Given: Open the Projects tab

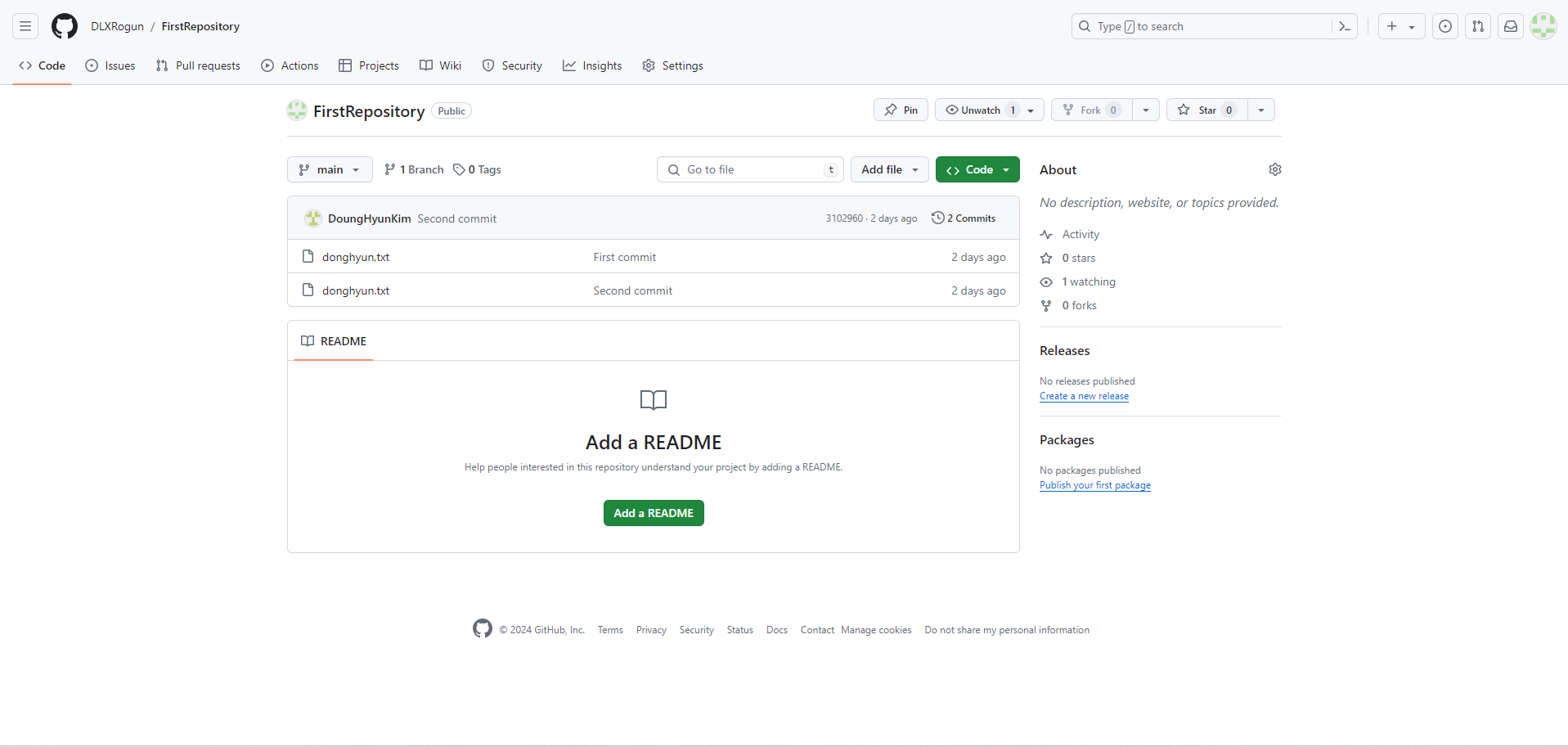Looking at the screenshot, I should [x=369, y=65].
